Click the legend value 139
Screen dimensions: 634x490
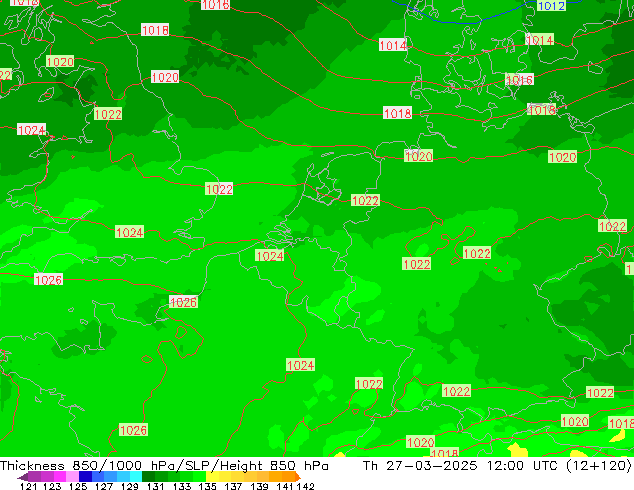(259, 486)
